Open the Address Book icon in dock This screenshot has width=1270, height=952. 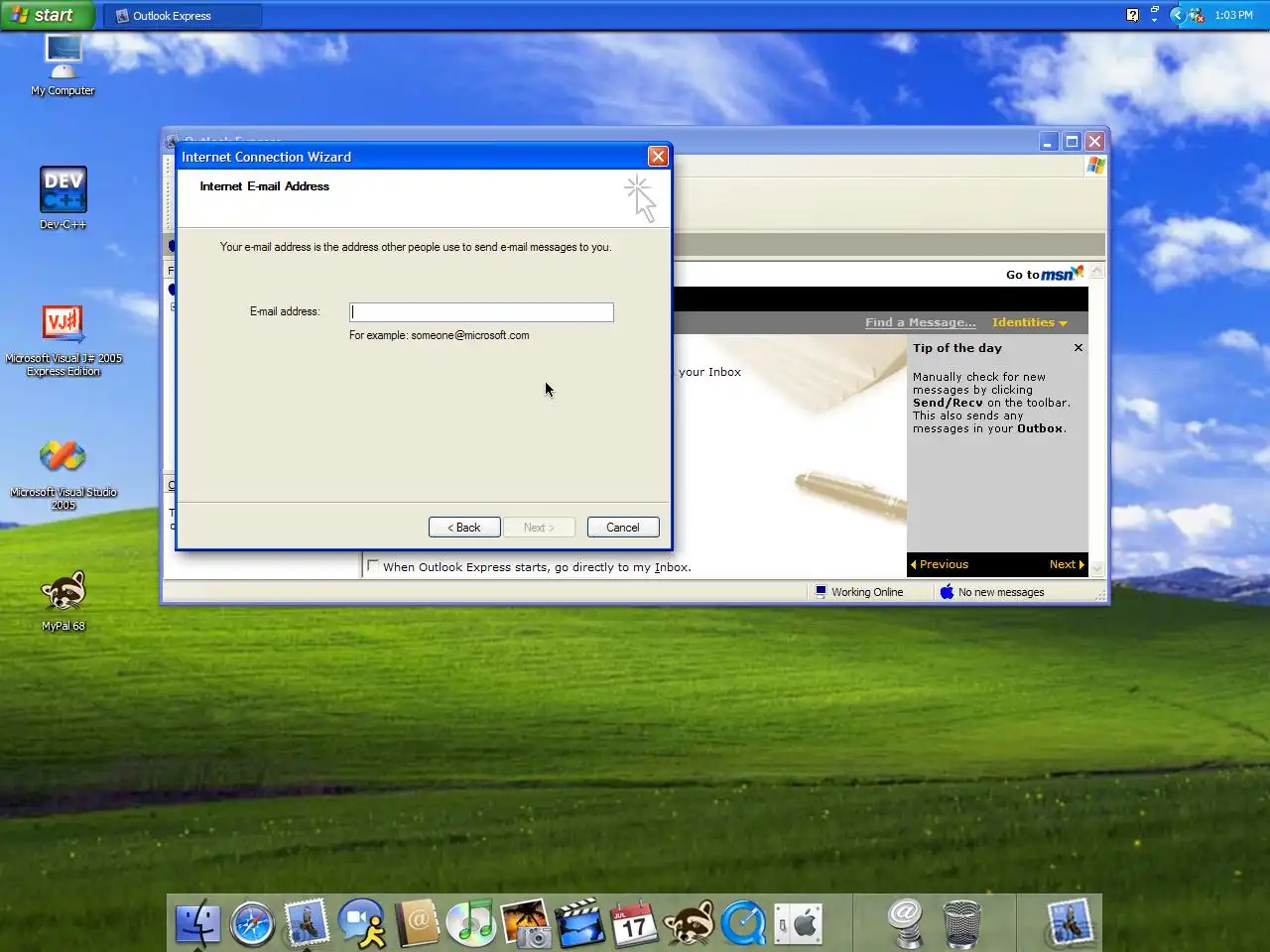pyautogui.click(x=417, y=924)
